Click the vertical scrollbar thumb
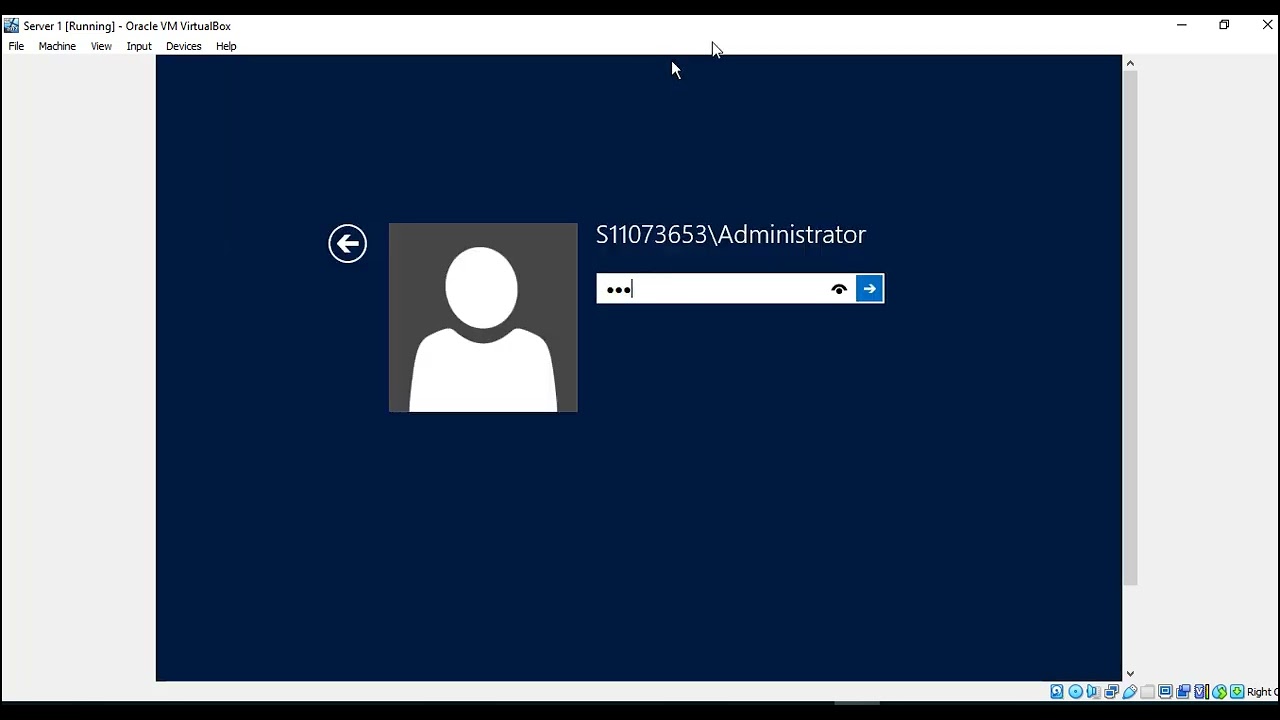The width and height of the screenshot is (1280, 720). click(x=1130, y=328)
